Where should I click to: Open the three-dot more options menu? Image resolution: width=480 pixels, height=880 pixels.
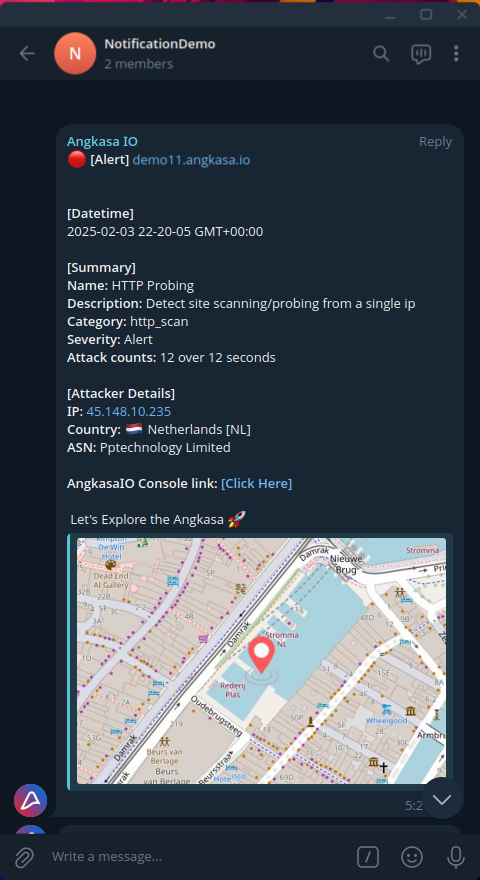[x=456, y=53]
